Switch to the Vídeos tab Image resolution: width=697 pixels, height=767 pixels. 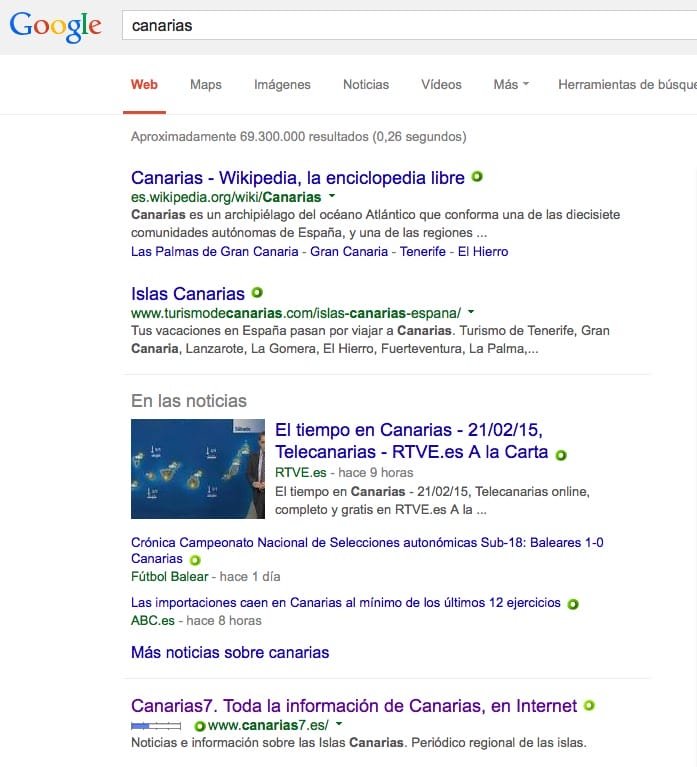coord(441,85)
